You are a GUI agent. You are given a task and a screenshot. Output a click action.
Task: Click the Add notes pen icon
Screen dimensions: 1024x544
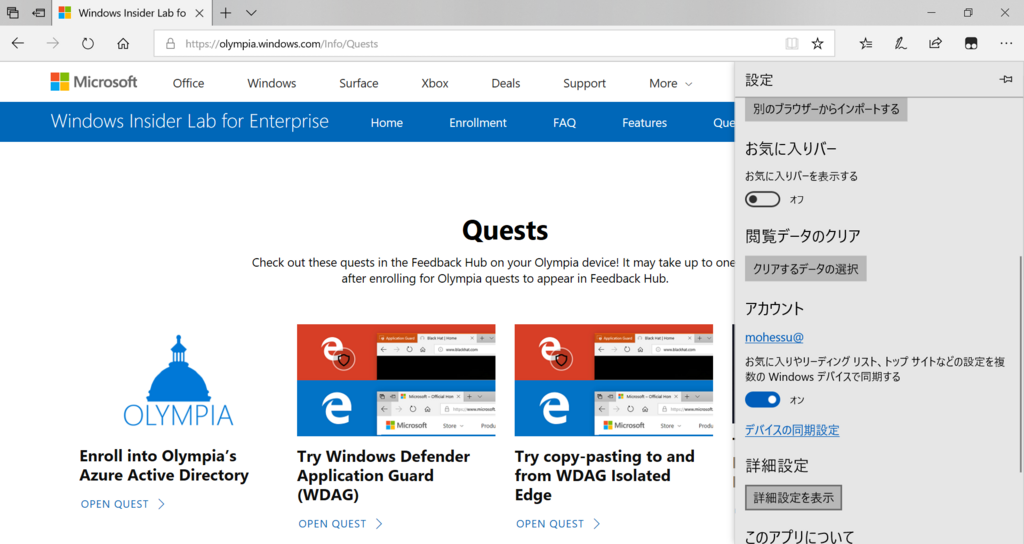(901, 44)
